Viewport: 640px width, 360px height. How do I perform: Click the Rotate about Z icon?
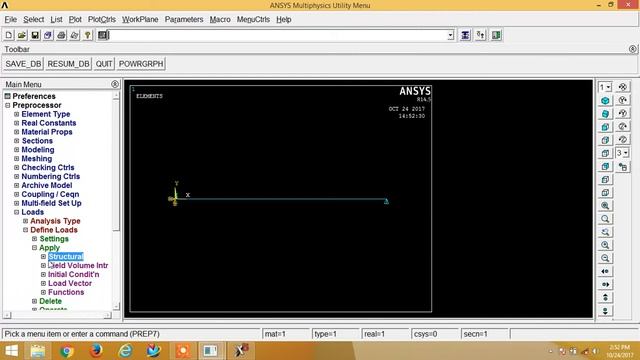(622, 127)
